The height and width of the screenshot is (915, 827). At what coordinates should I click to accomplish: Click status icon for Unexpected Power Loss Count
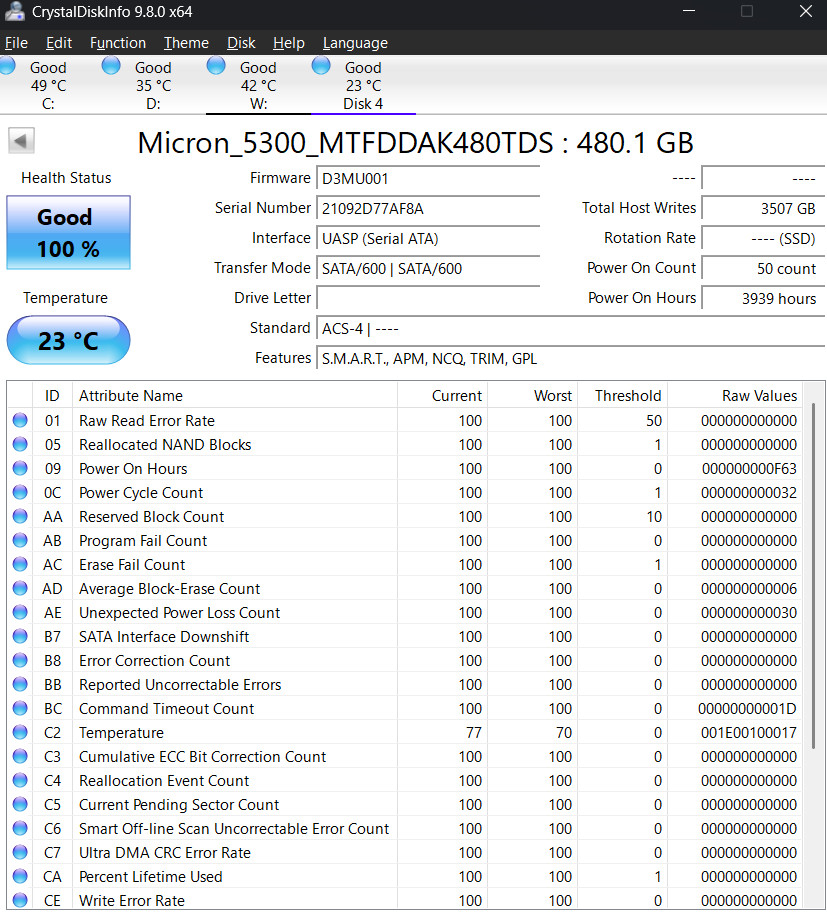[20, 612]
